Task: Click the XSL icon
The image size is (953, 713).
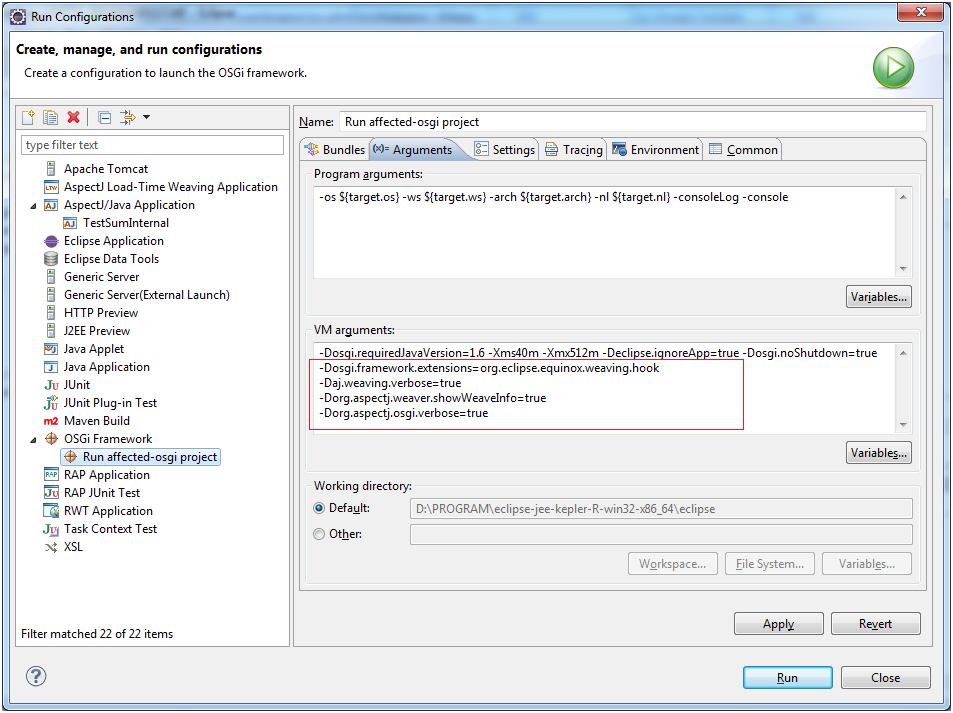Action: (51, 547)
